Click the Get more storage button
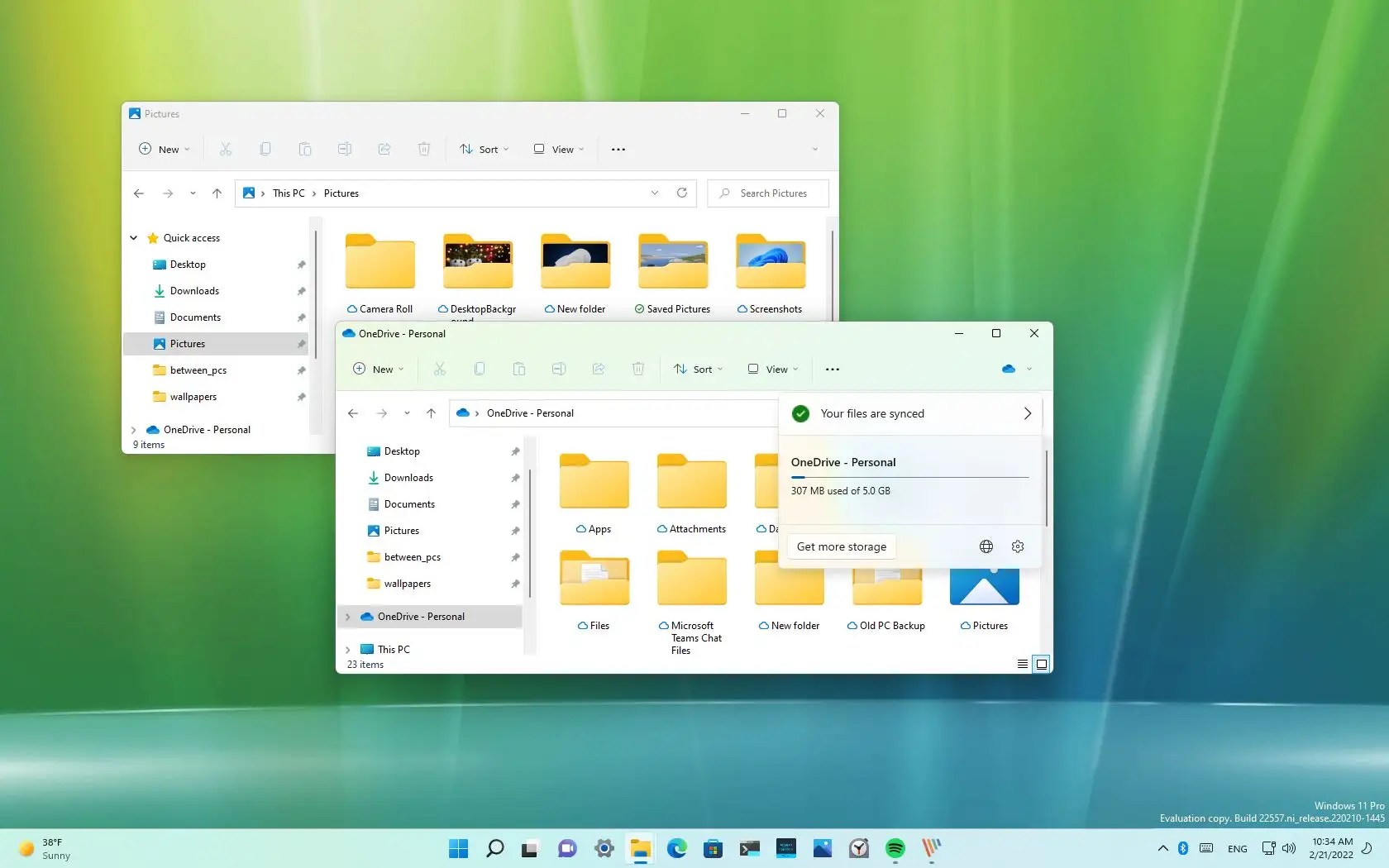The width and height of the screenshot is (1389, 868). 841,546
